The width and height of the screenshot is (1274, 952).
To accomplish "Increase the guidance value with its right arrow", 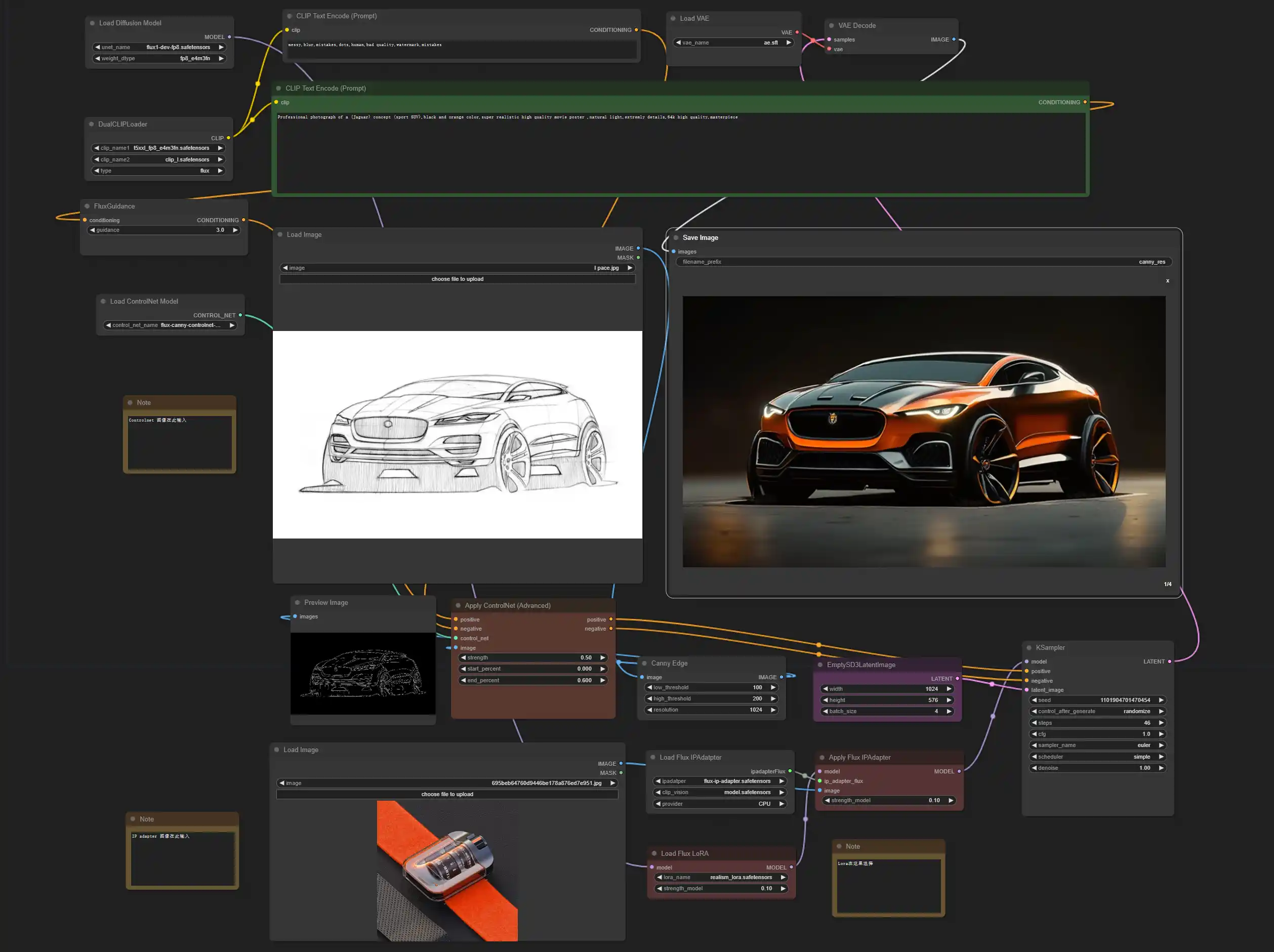I will pos(235,230).
